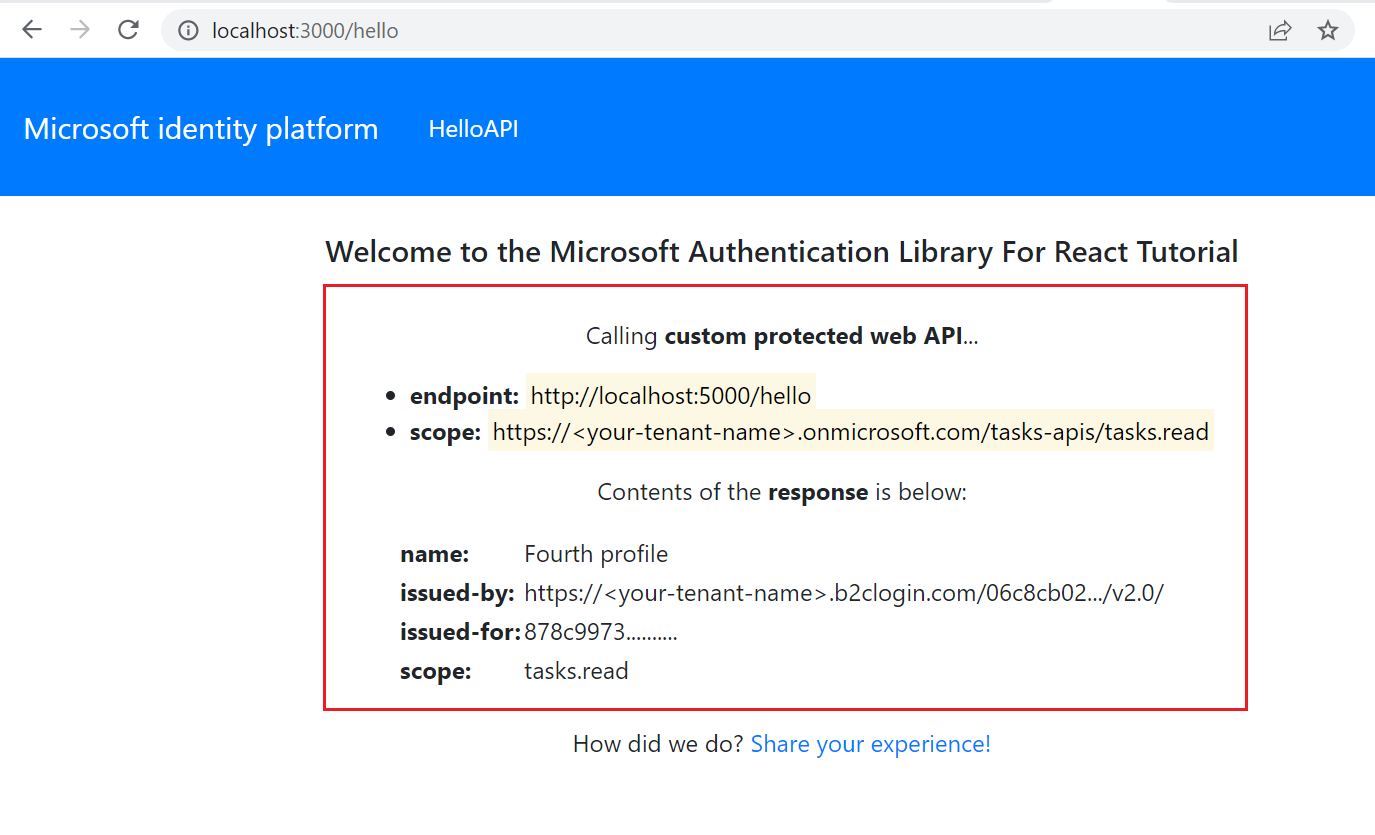Bookmark this page with the star icon

[x=1328, y=31]
